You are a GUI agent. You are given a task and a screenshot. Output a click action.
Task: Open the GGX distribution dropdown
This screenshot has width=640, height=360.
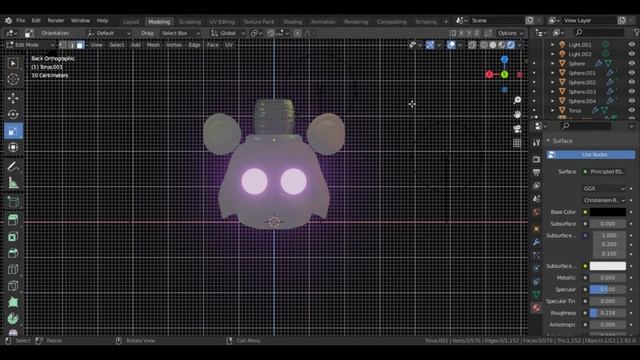(604, 189)
